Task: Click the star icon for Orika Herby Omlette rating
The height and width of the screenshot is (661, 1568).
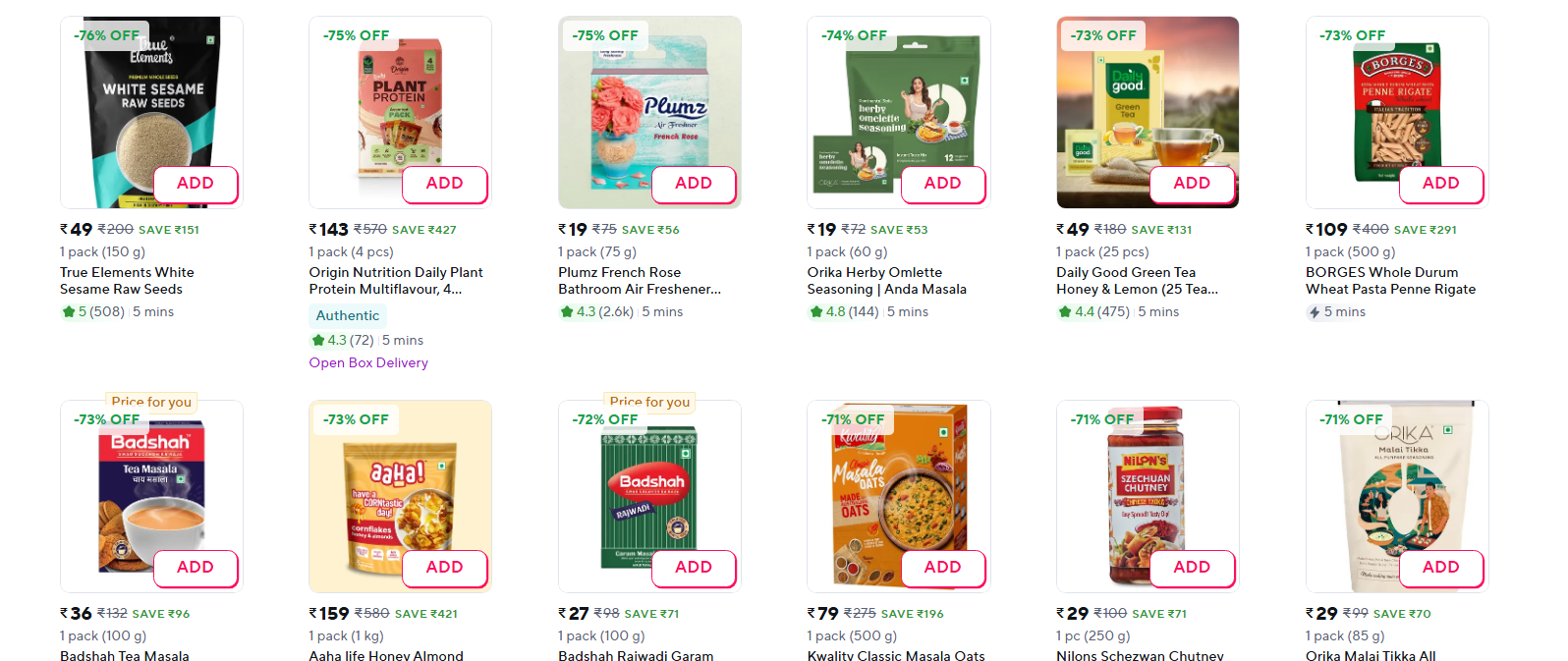Action: click(815, 312)
